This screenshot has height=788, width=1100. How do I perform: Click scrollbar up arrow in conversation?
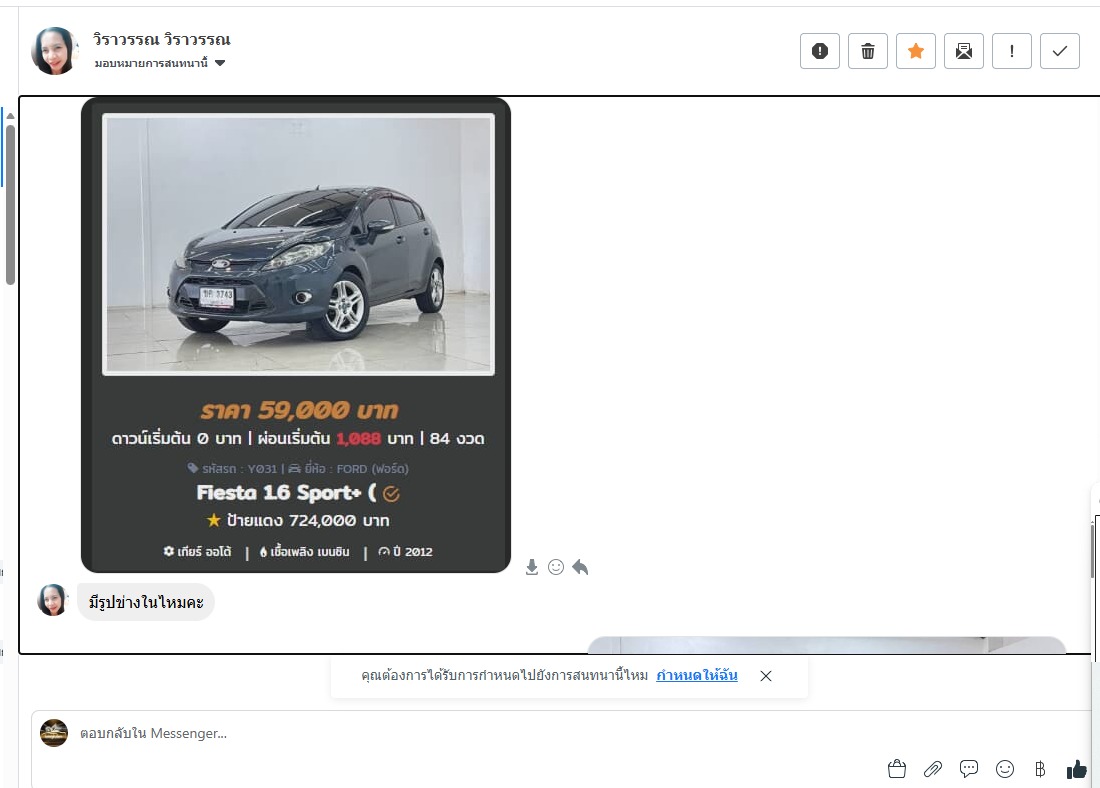coord(10,116)
